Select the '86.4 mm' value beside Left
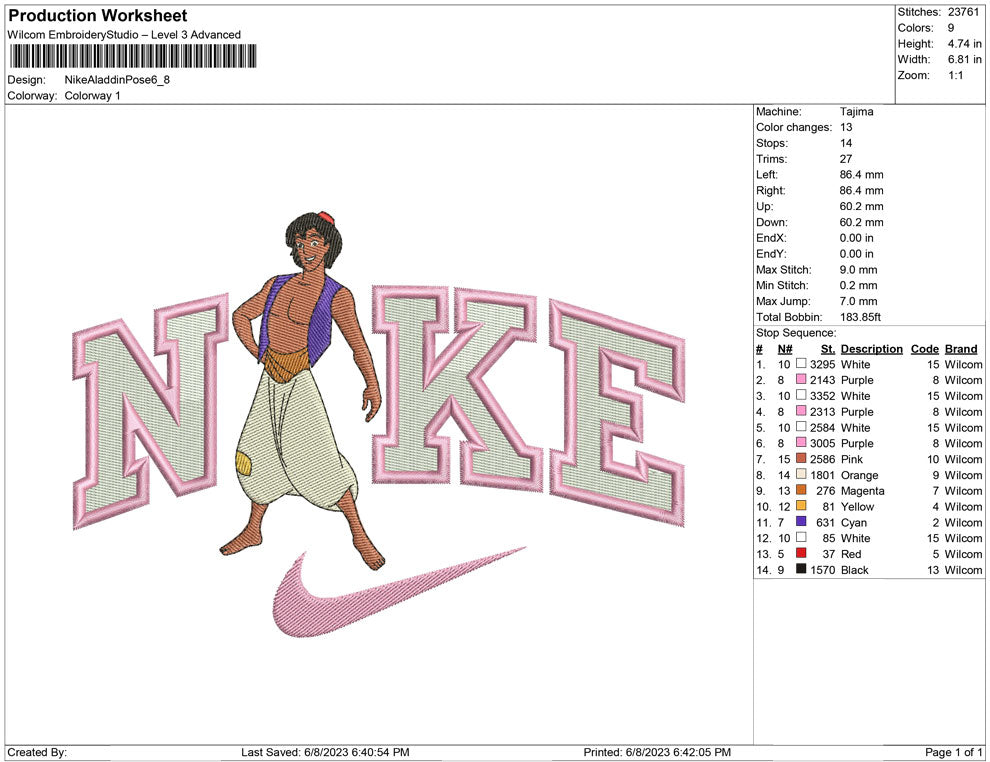The image size is (990, 762). click(x=861, y=174)
